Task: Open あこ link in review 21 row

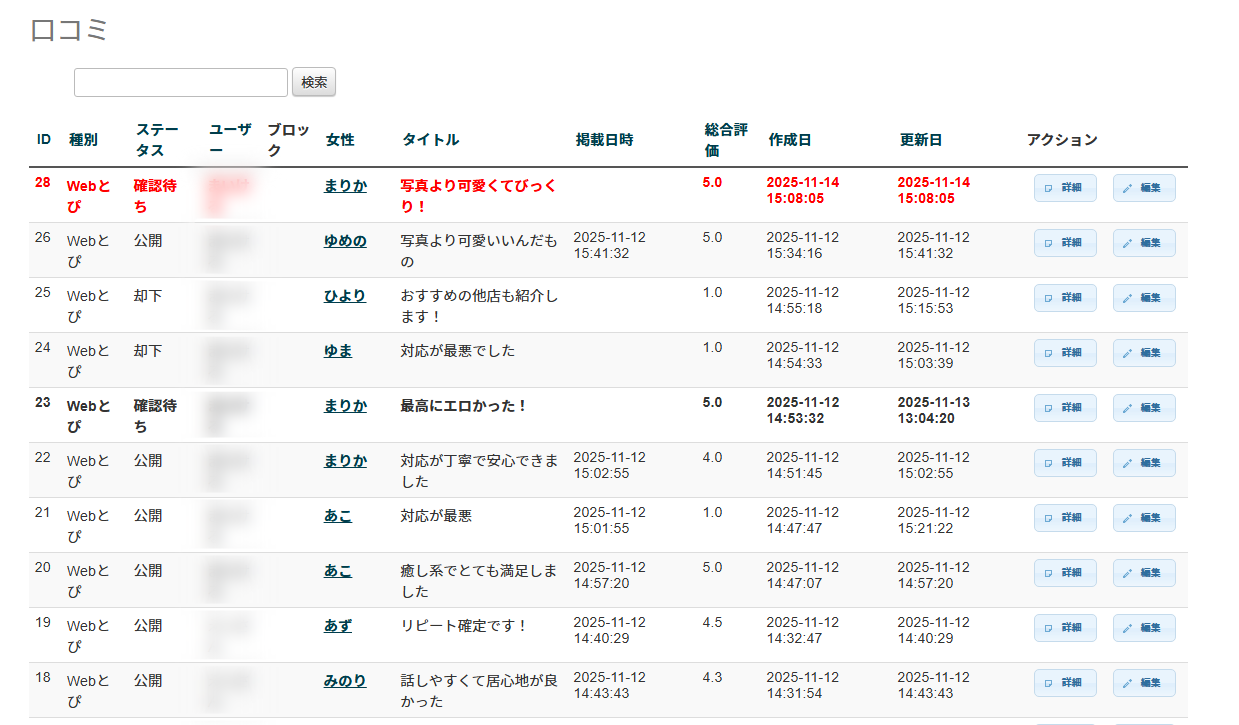Action: [338, 516]
